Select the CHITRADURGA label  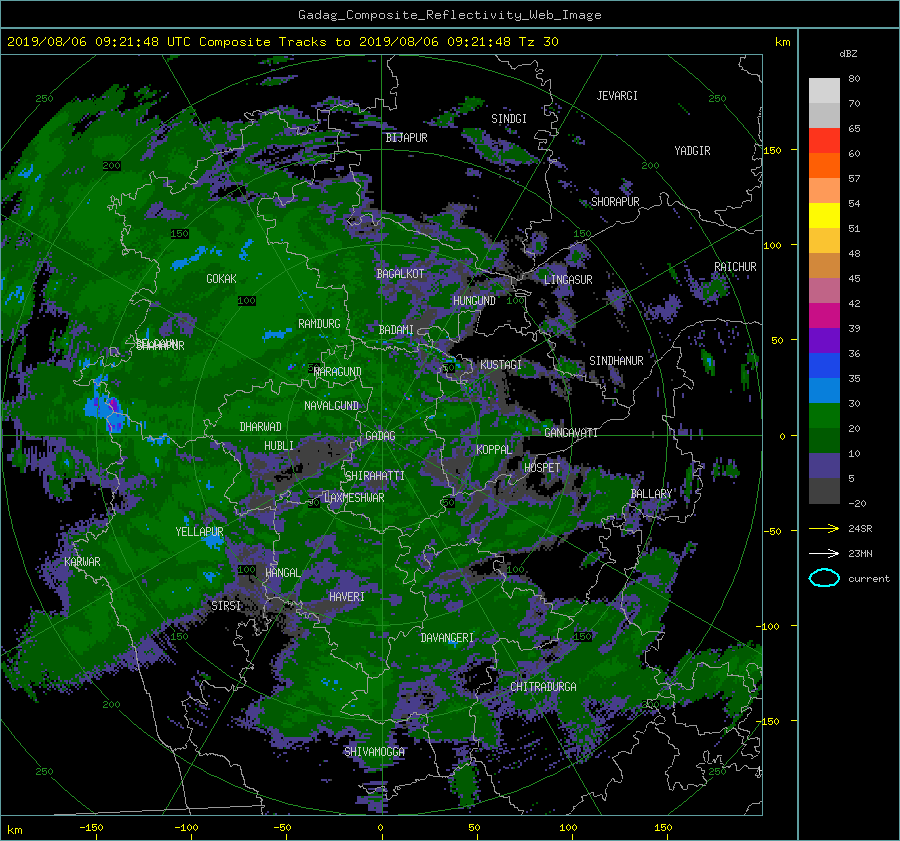coord(543,687)
